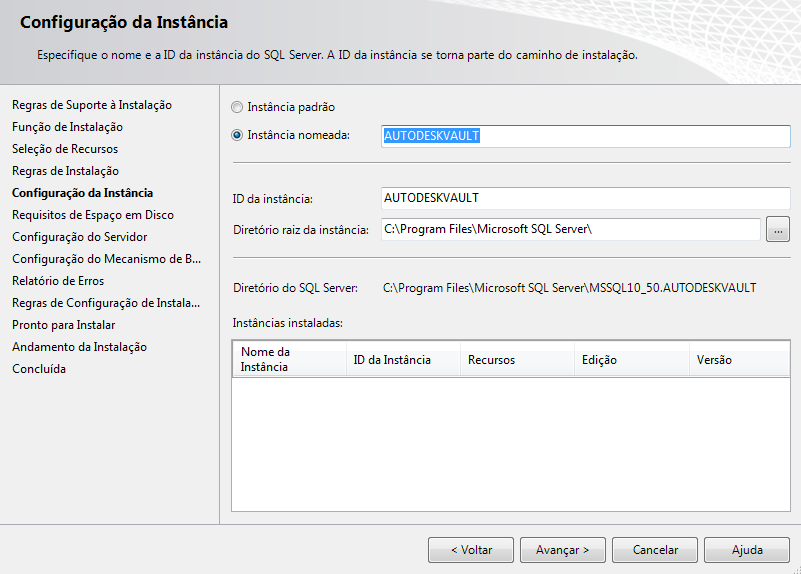Continue with the Avançar button
This screenshot has height=574, width=801.
(563, 550)
